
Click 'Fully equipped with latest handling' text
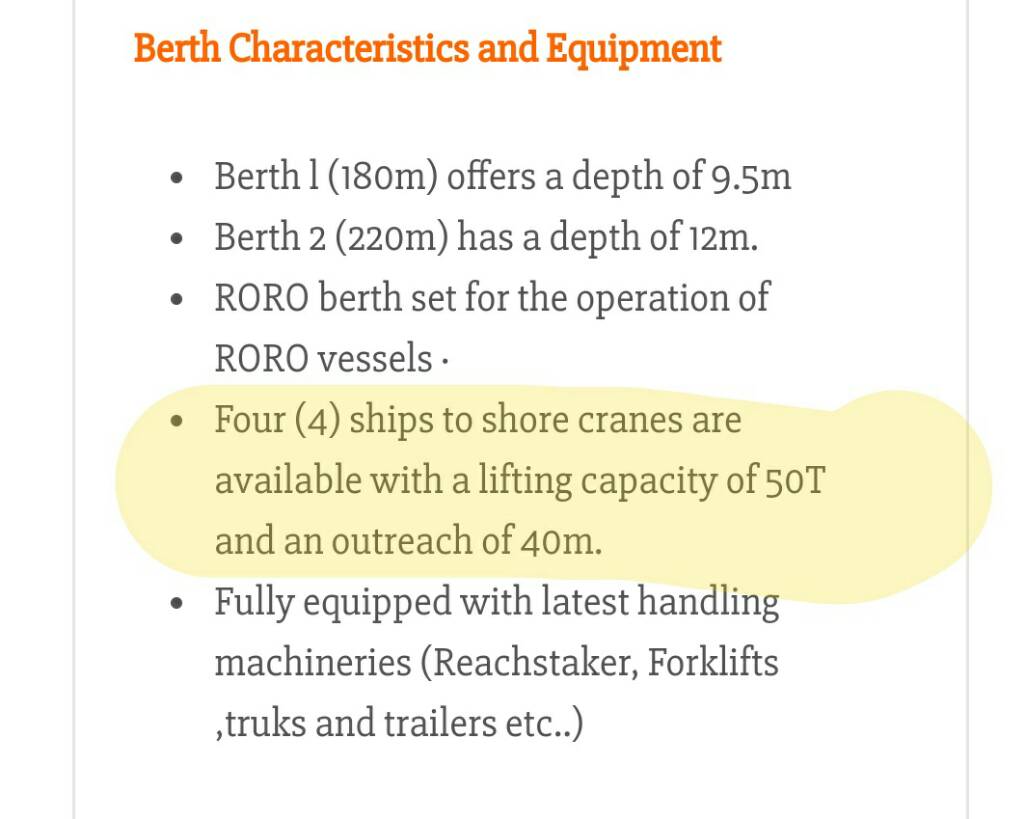coord(497,602)
